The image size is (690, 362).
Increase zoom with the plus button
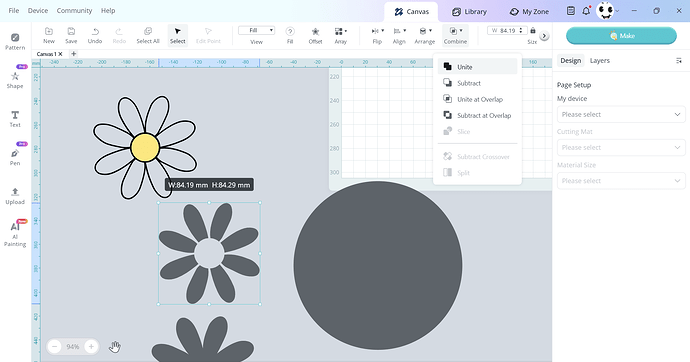point(91,347)
